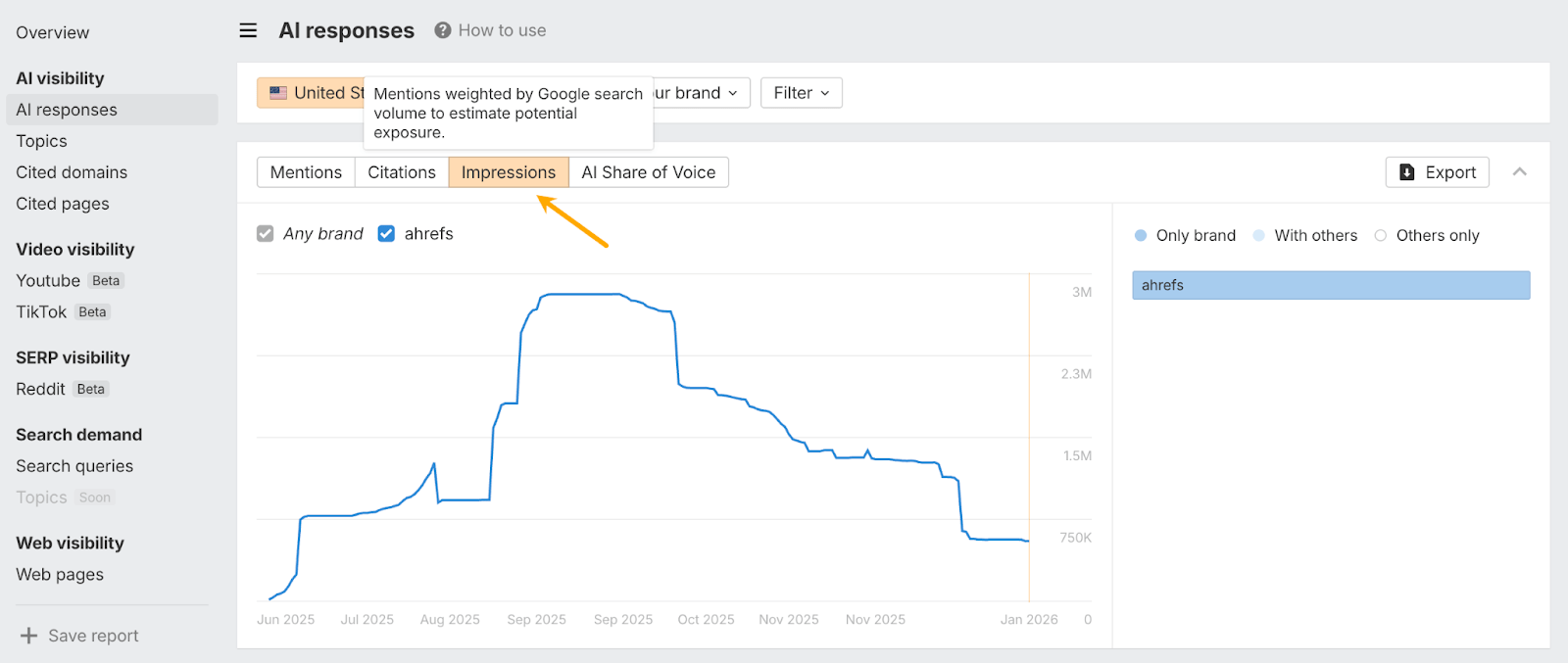Click the With others legend dot

coord(1259,235)
